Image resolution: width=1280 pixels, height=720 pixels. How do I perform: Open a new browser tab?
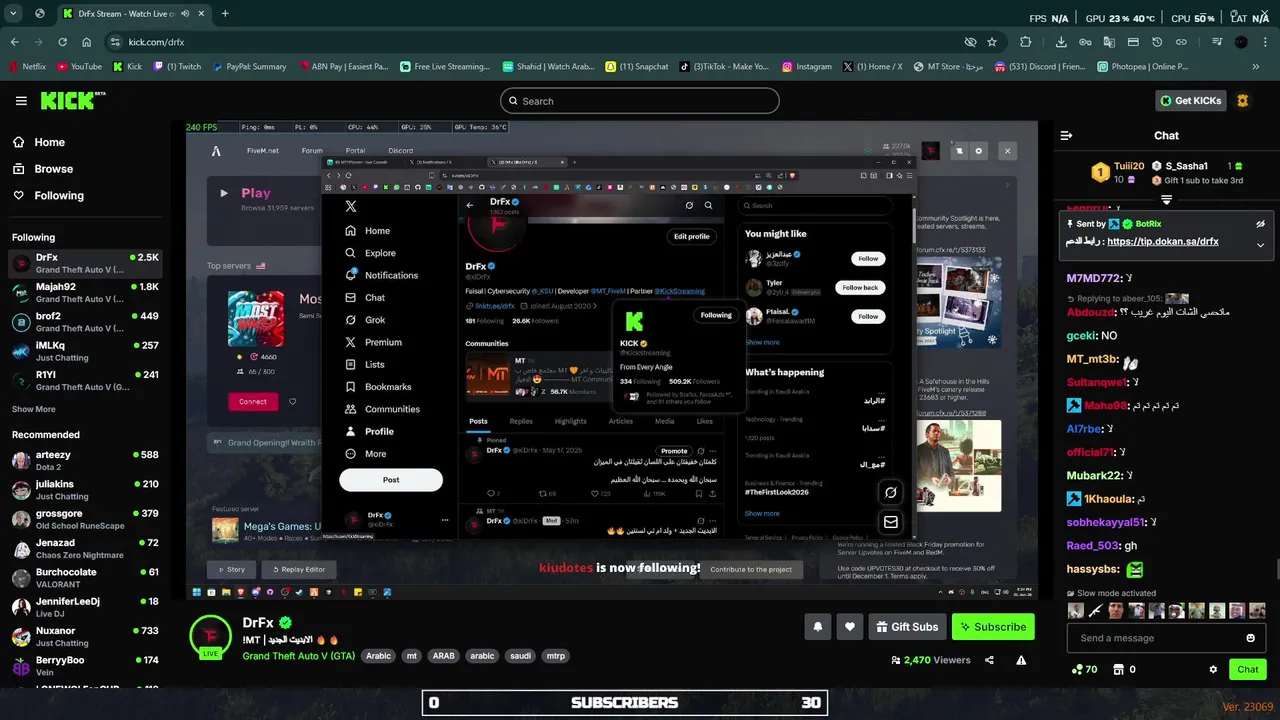[x=225, y=14]
